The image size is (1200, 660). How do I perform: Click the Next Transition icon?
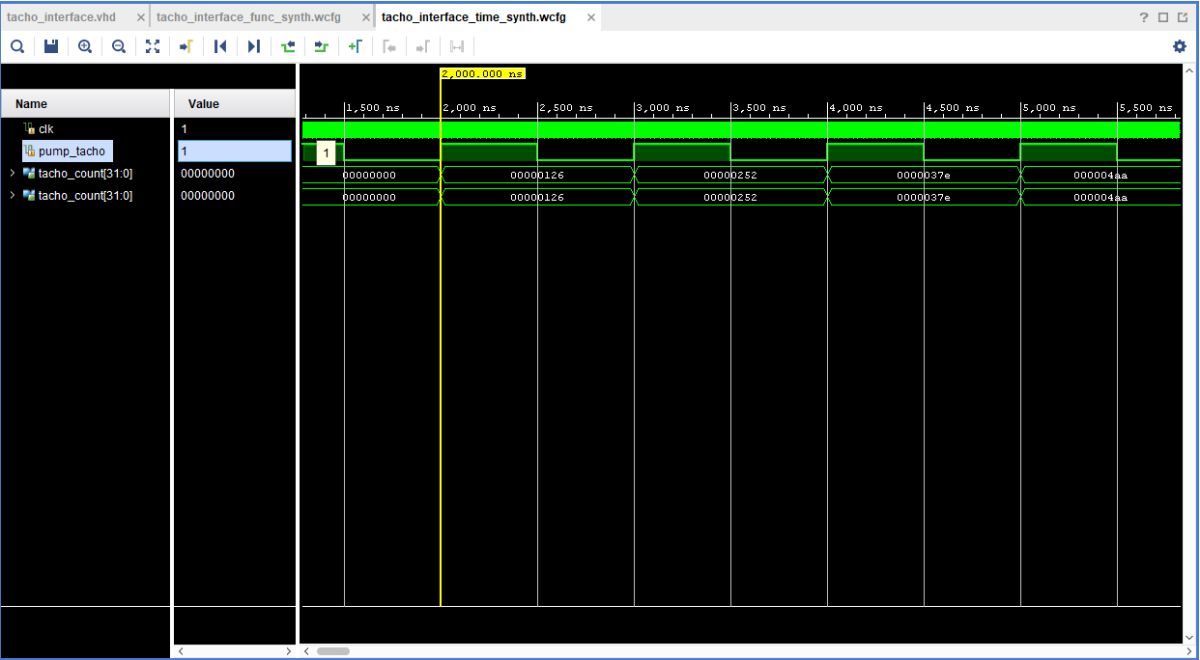coord(321,46)
